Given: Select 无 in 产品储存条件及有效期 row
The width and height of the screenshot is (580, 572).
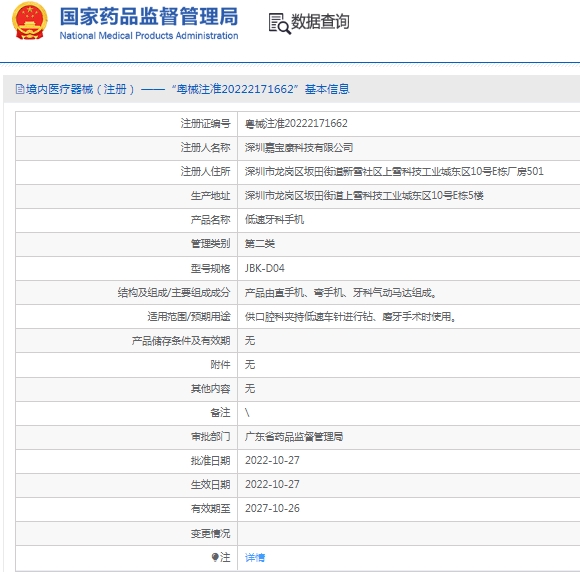Looking at the screenshot, I should click(x=250, y=340).
